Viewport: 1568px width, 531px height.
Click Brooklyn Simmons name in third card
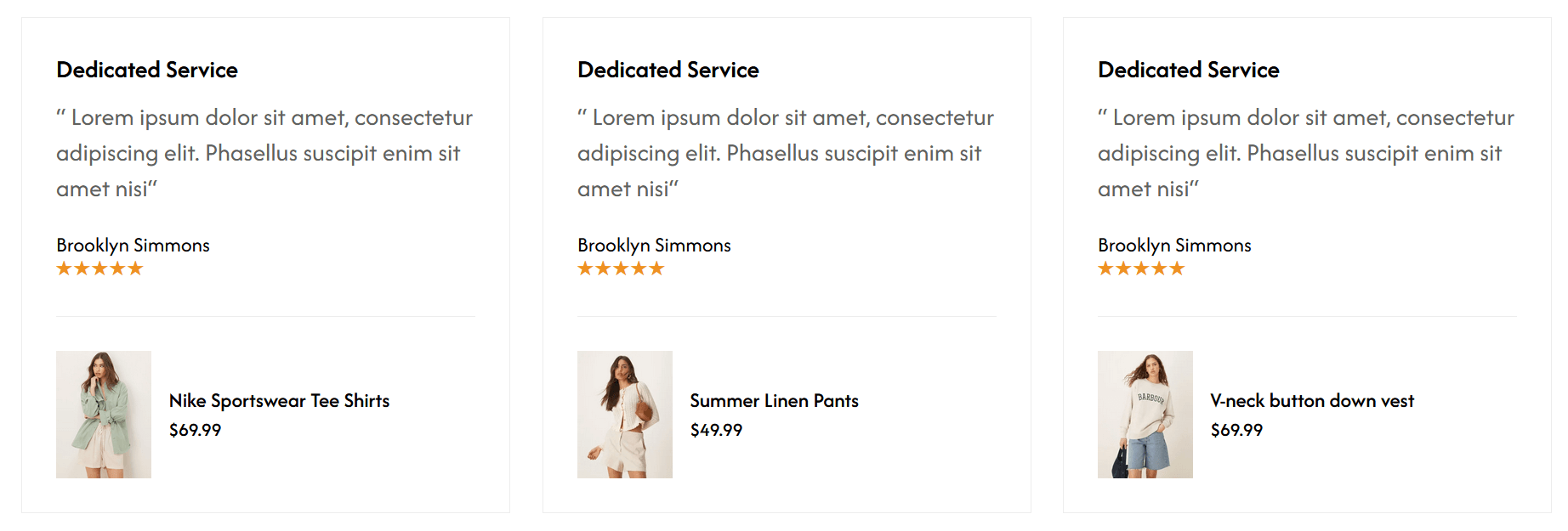(x=1174, y=246)
